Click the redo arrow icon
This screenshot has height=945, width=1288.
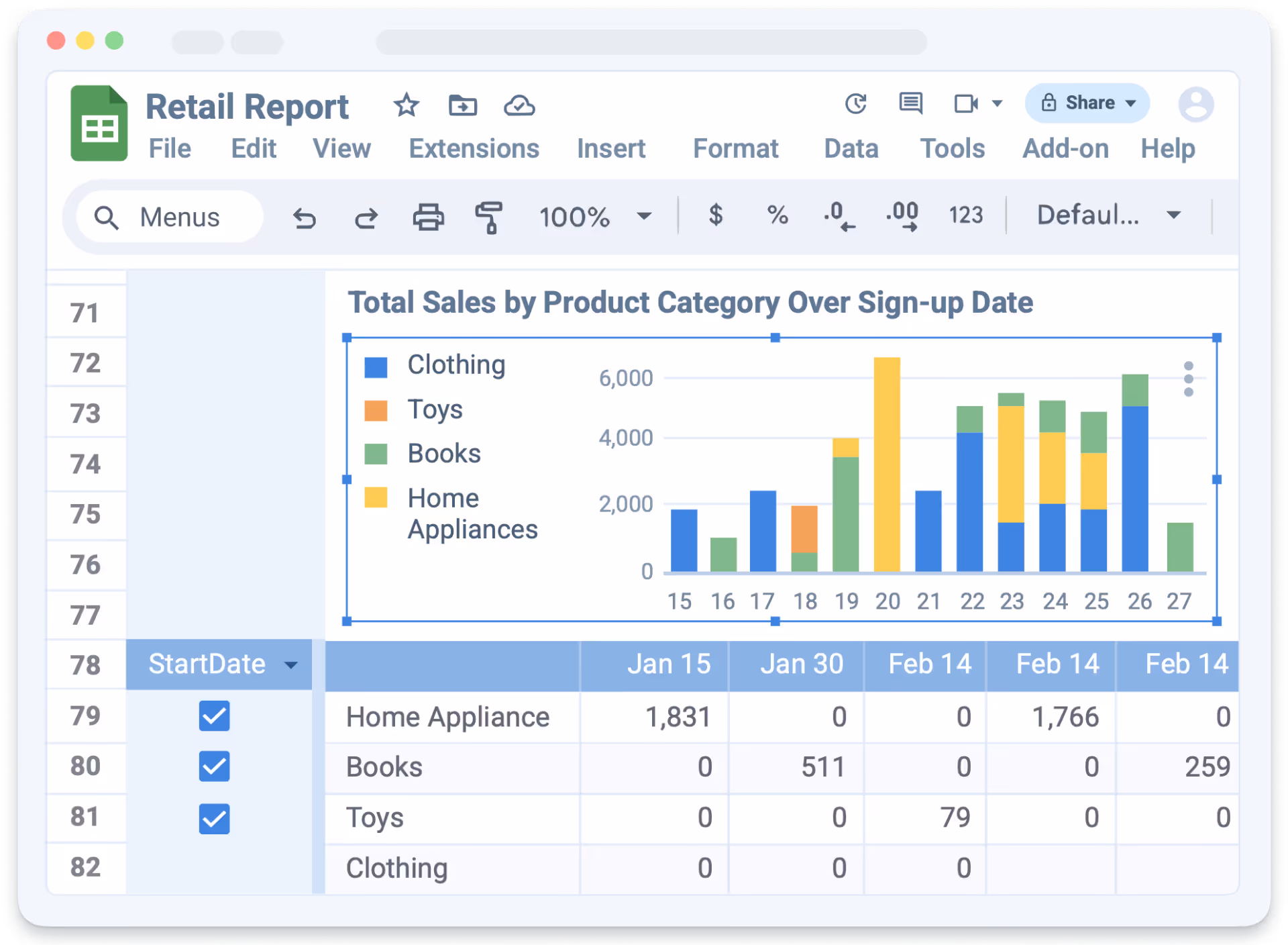coord(366,217)
